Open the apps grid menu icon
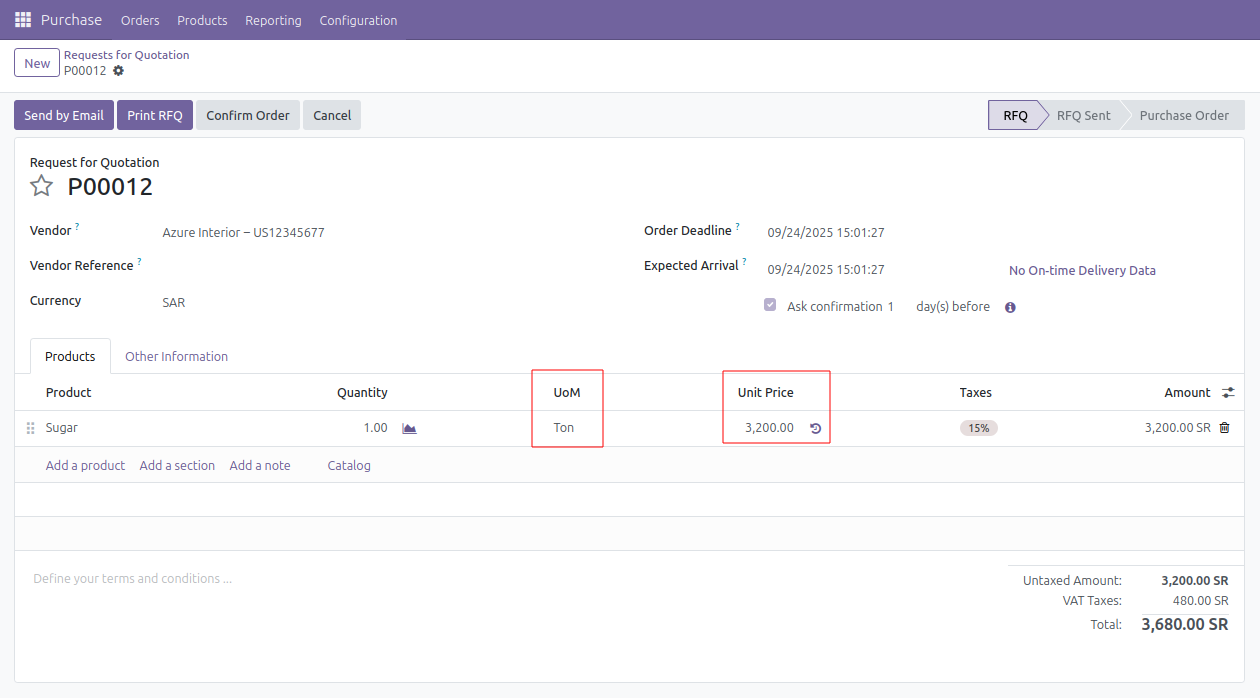1260x698 pixels. click(23, 20)
